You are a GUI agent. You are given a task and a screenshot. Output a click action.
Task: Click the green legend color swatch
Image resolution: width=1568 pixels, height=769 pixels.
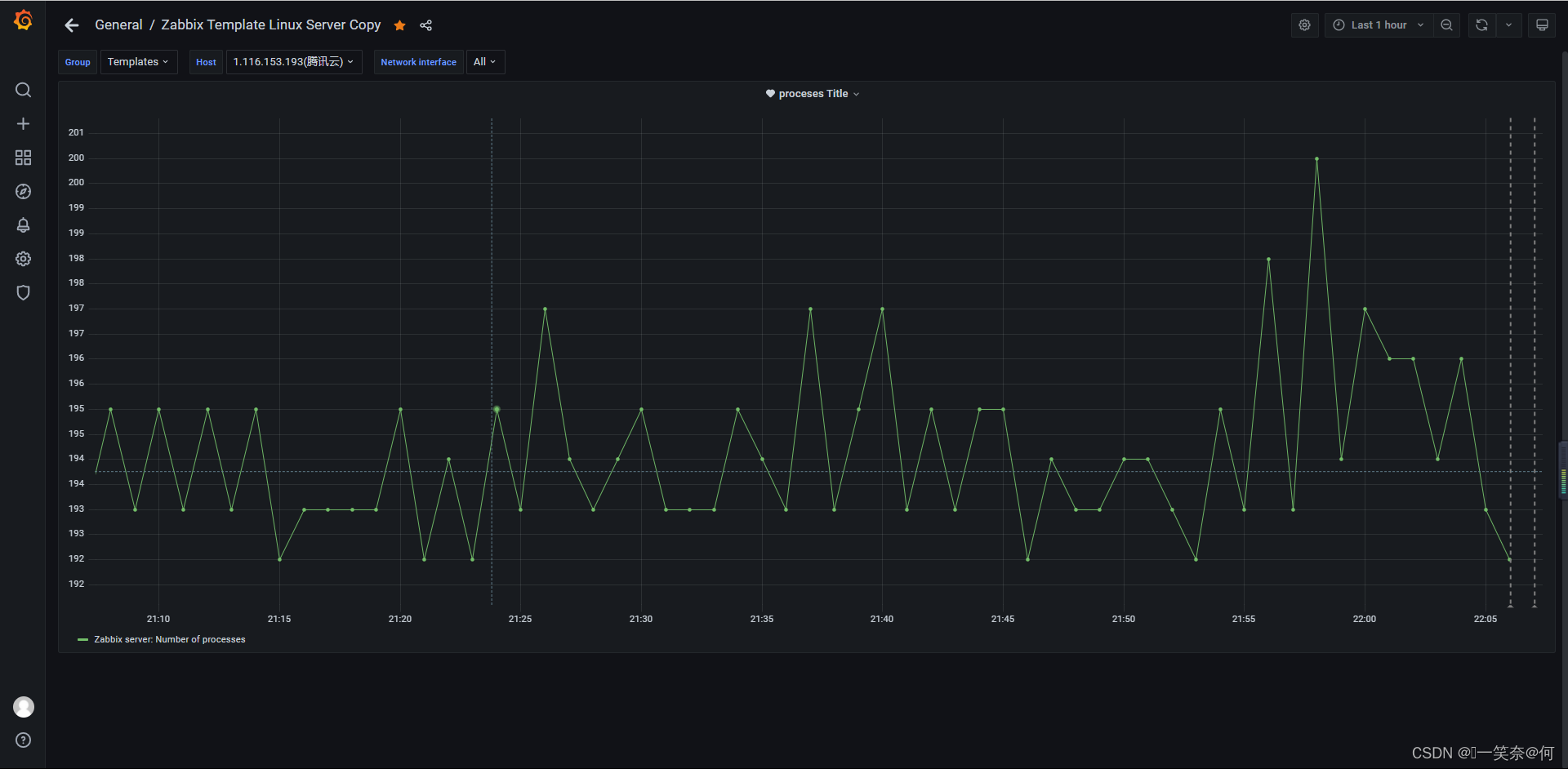82,640
